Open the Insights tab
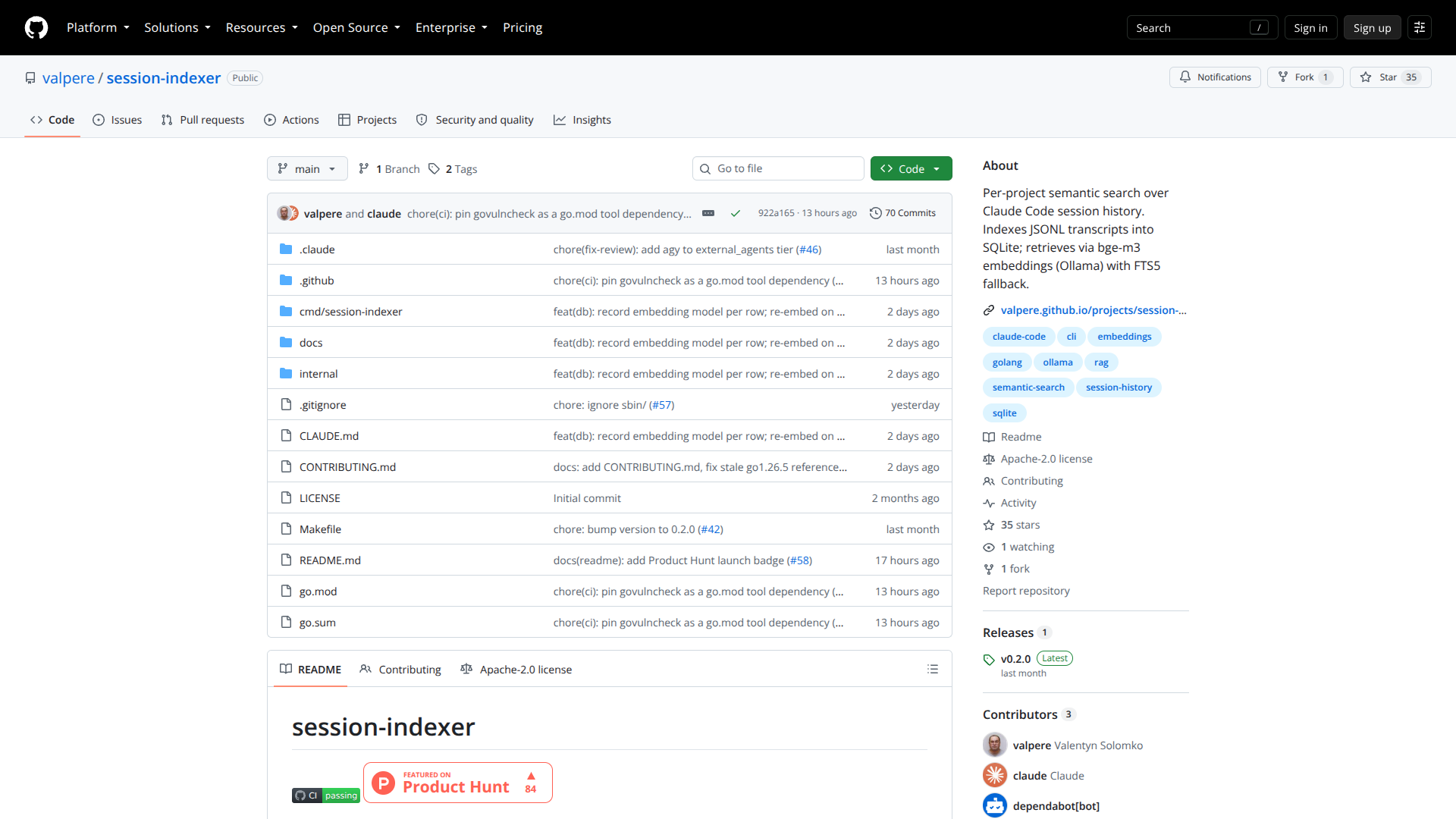The height and width of the screenshot is (819, 1456). tap(582, 120)
